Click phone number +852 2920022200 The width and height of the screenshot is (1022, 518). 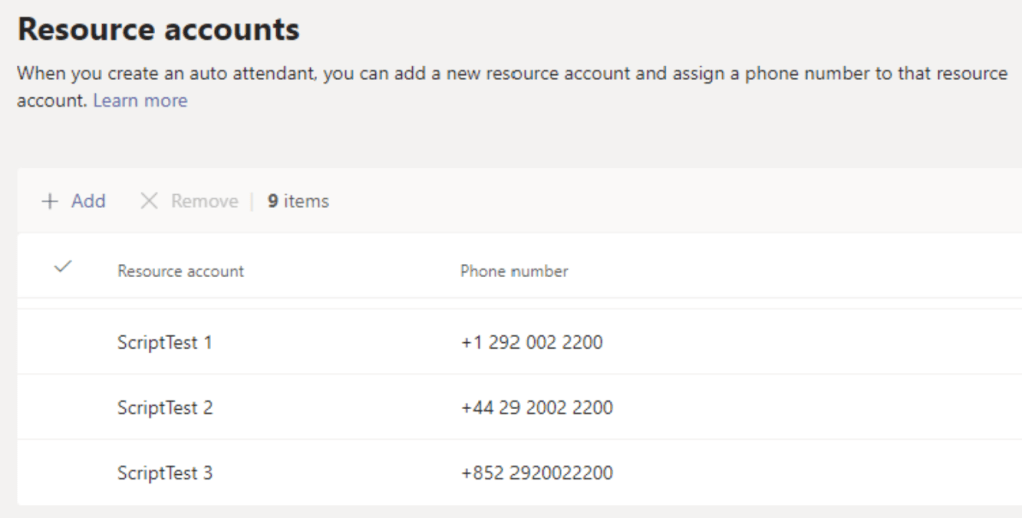536,473
